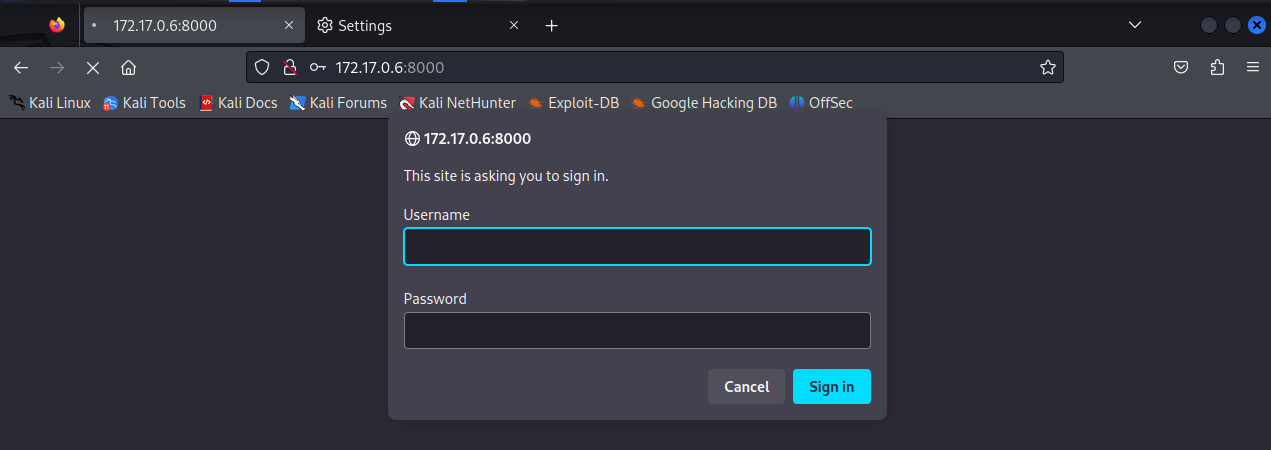Click the insecure connection padlock icon

click(x=289, y=68)
